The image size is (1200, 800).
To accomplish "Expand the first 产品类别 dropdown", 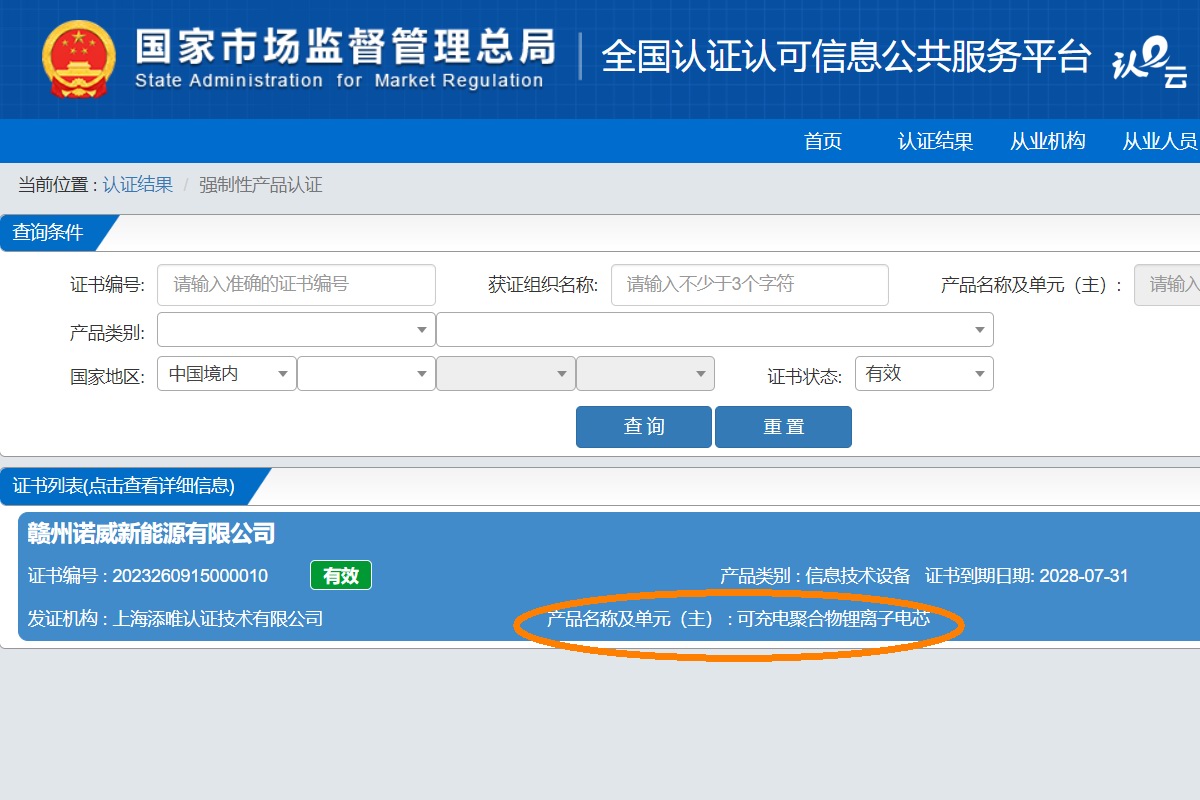I will 296,330.
